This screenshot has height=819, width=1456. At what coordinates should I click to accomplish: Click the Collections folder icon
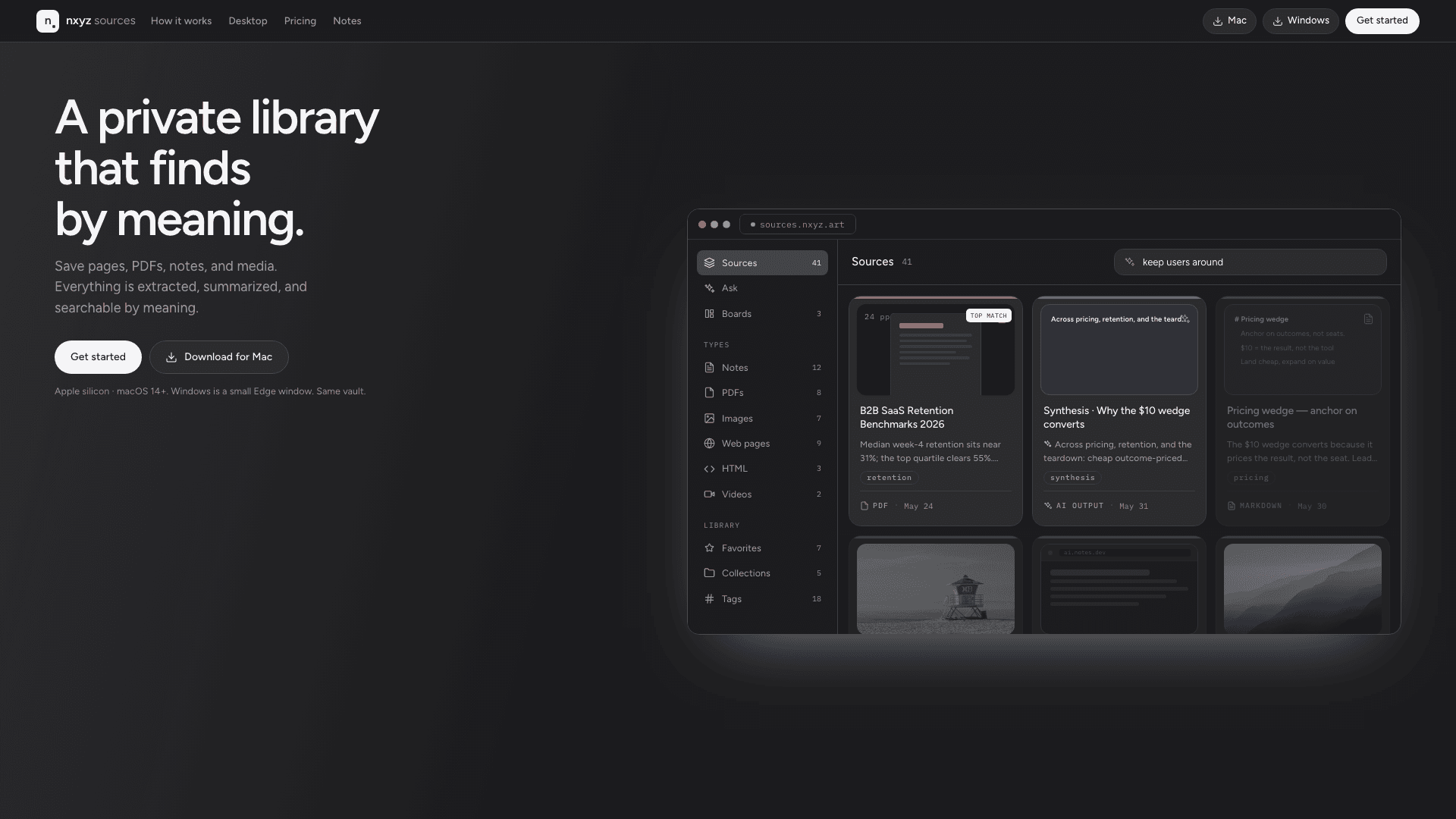click(710, 573)
